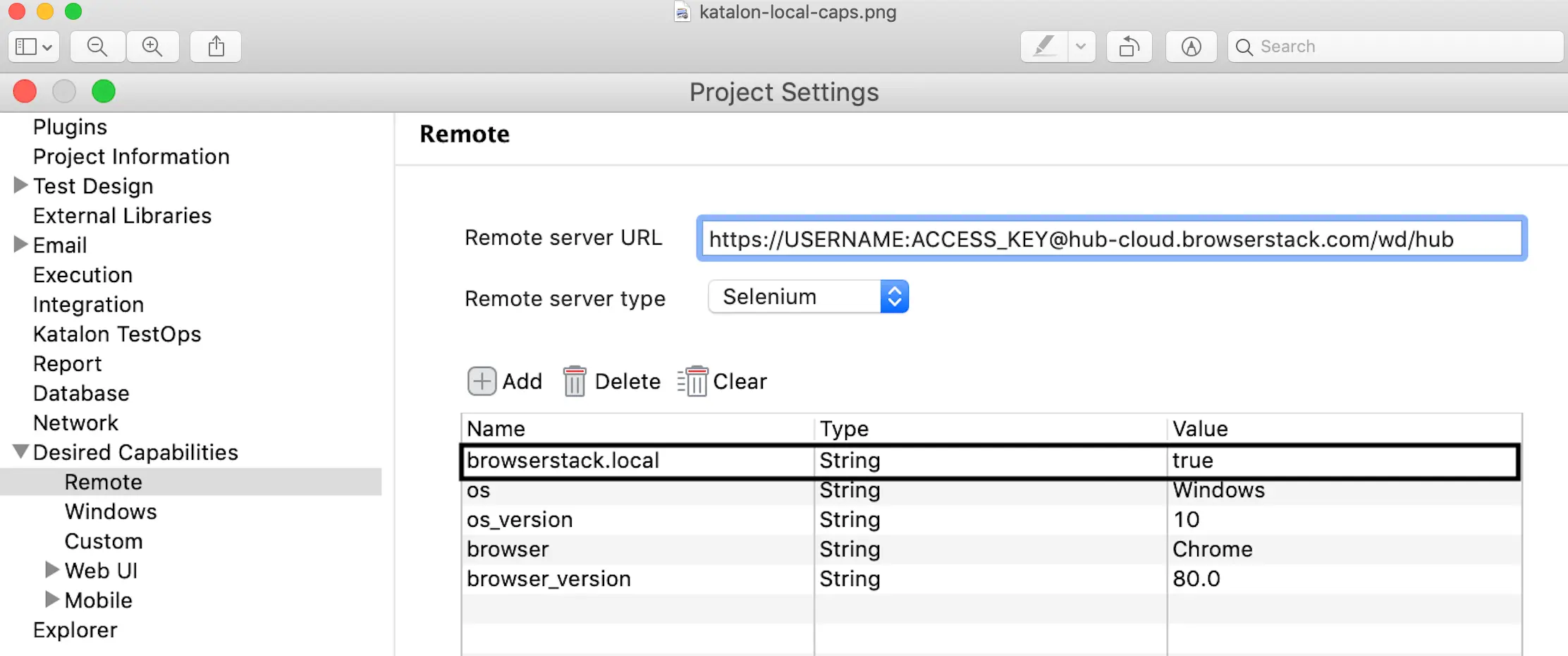Select Katalon TestOps in the sidebar

(x=117, y=334)
